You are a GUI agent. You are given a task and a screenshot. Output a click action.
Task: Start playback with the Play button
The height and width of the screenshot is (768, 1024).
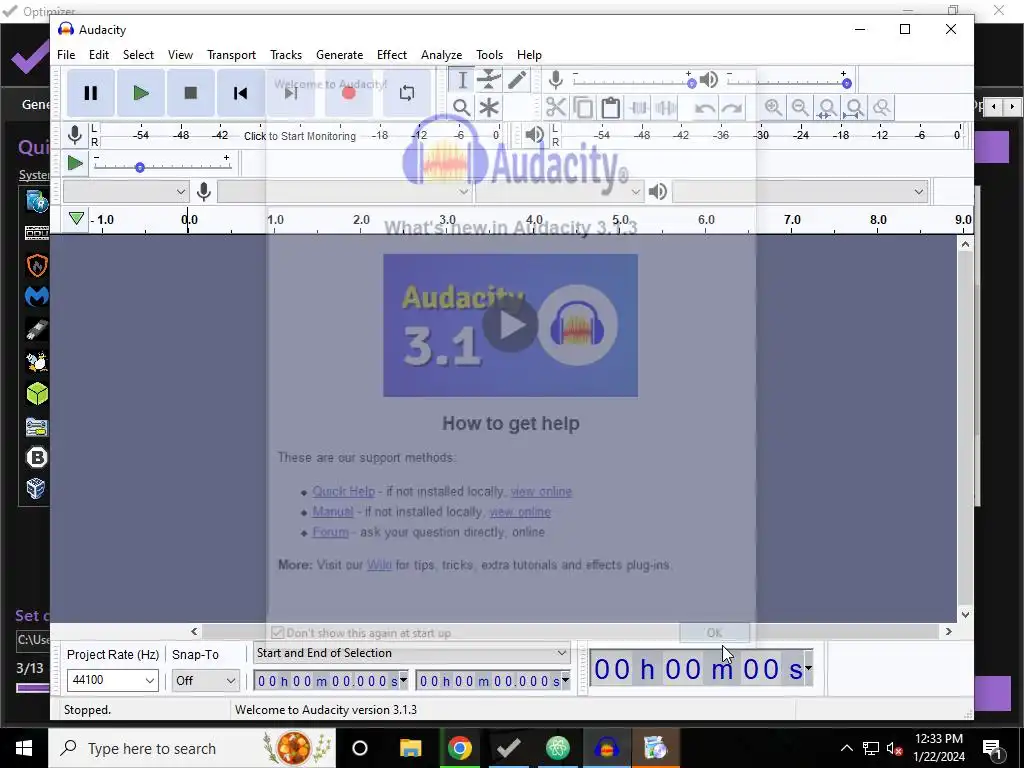click(140, 93)
